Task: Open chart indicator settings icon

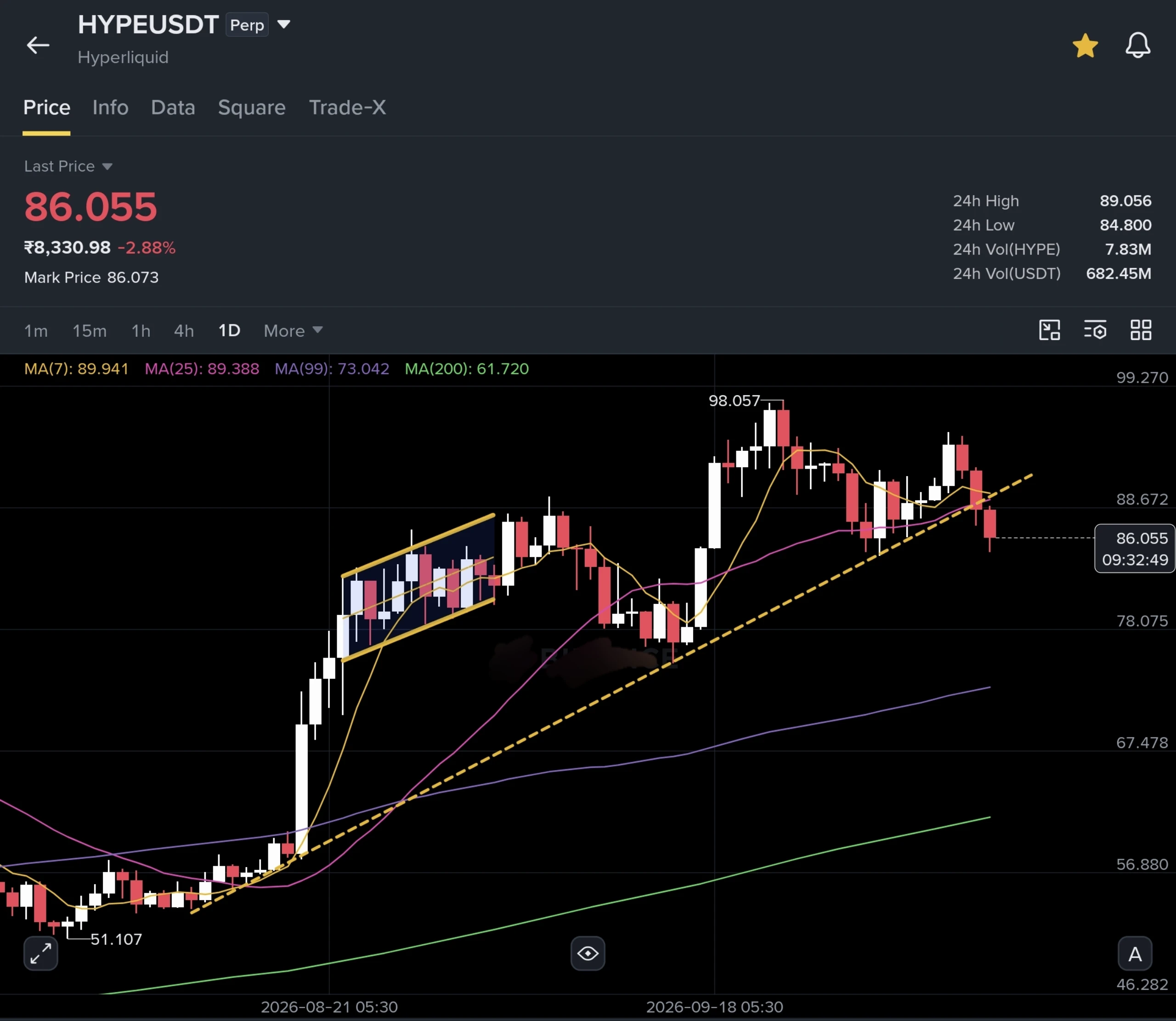Action: (x=1095, y=330)
